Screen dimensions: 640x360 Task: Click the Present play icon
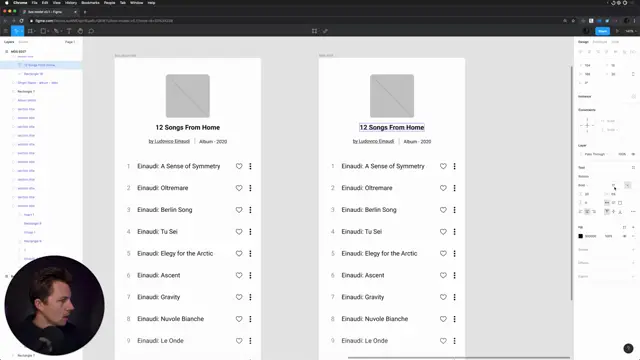click(x=617, y=31)
